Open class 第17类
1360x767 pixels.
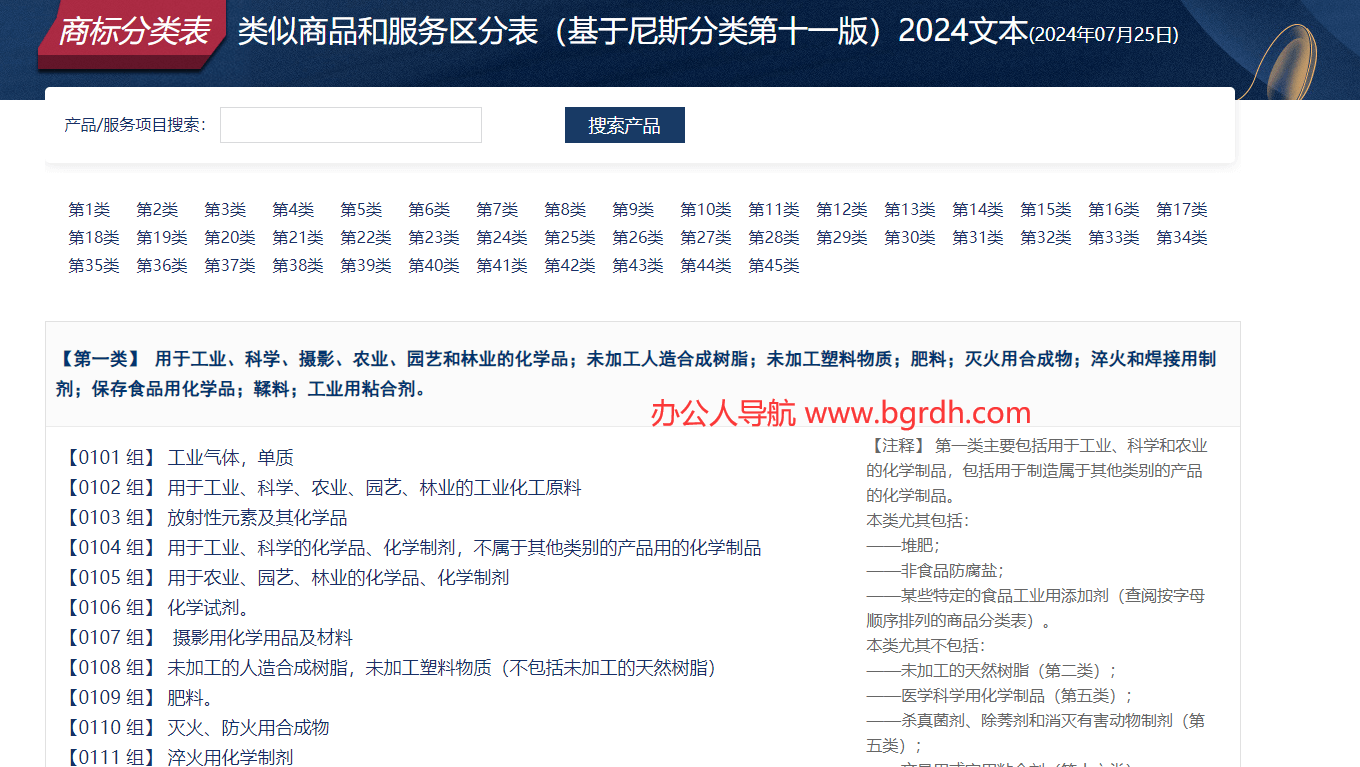coord(1182,210)
